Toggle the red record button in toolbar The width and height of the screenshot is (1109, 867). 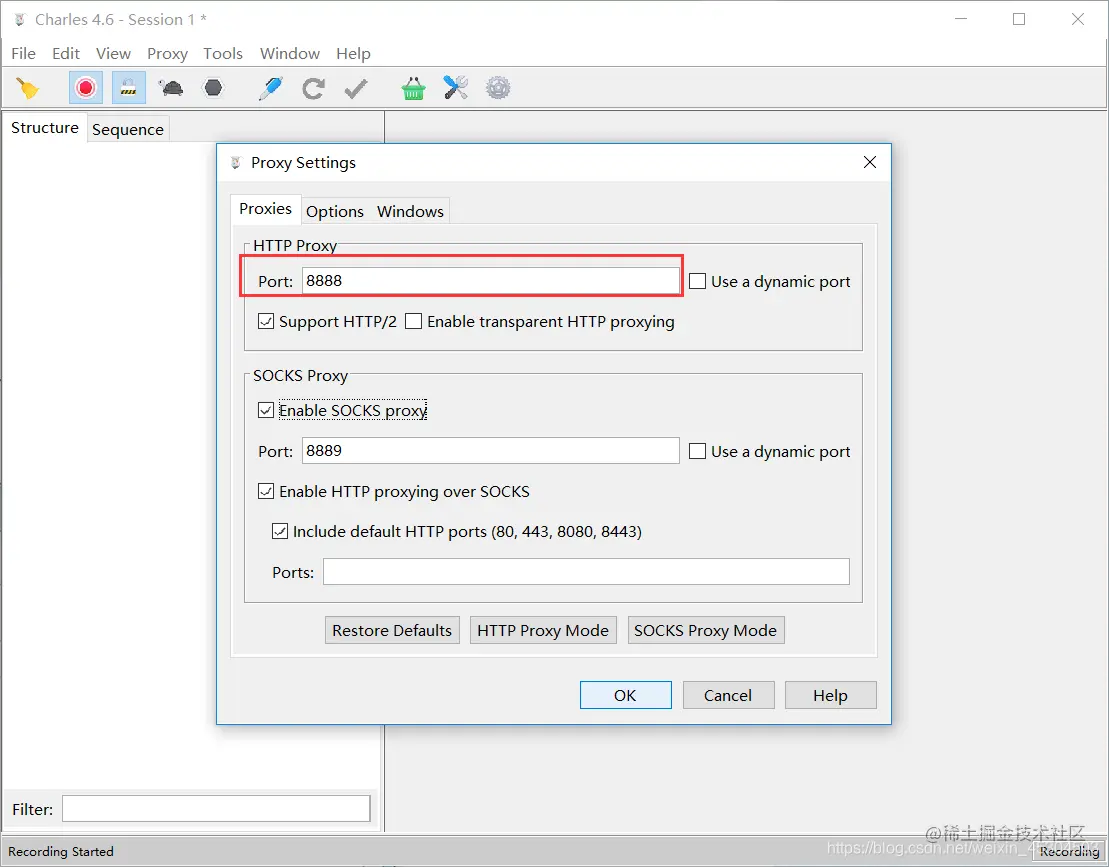point(86,88)
